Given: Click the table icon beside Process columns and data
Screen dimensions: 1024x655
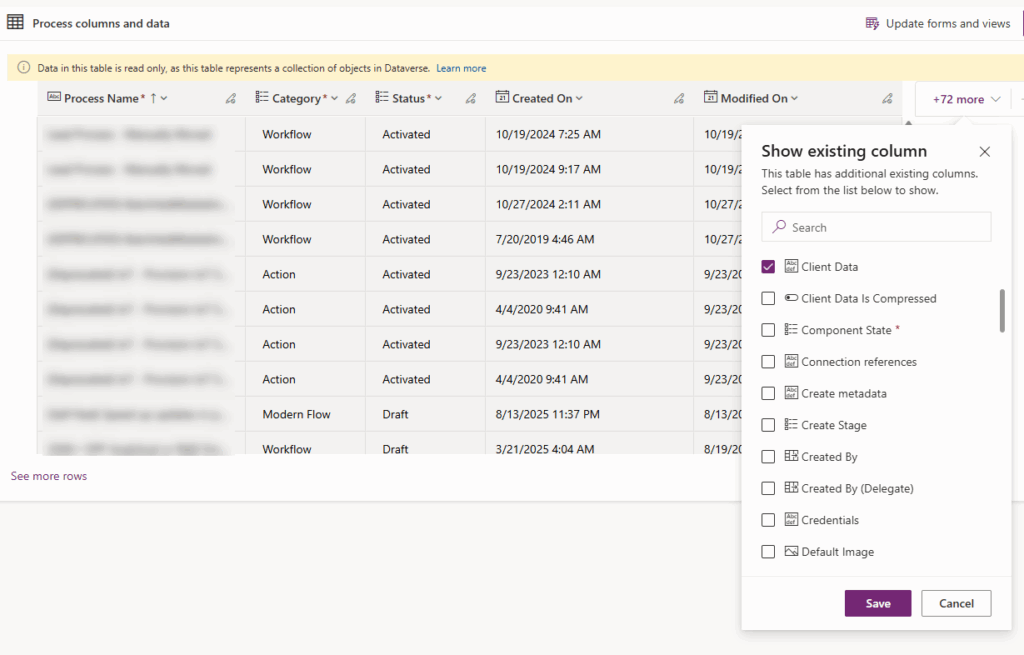Looking at the screenshot, I should click(16, 23).
